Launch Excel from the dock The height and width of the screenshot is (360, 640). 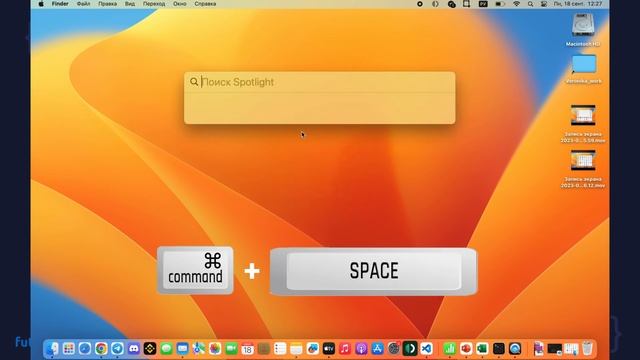pyautogui.click(x=482, y=348)
